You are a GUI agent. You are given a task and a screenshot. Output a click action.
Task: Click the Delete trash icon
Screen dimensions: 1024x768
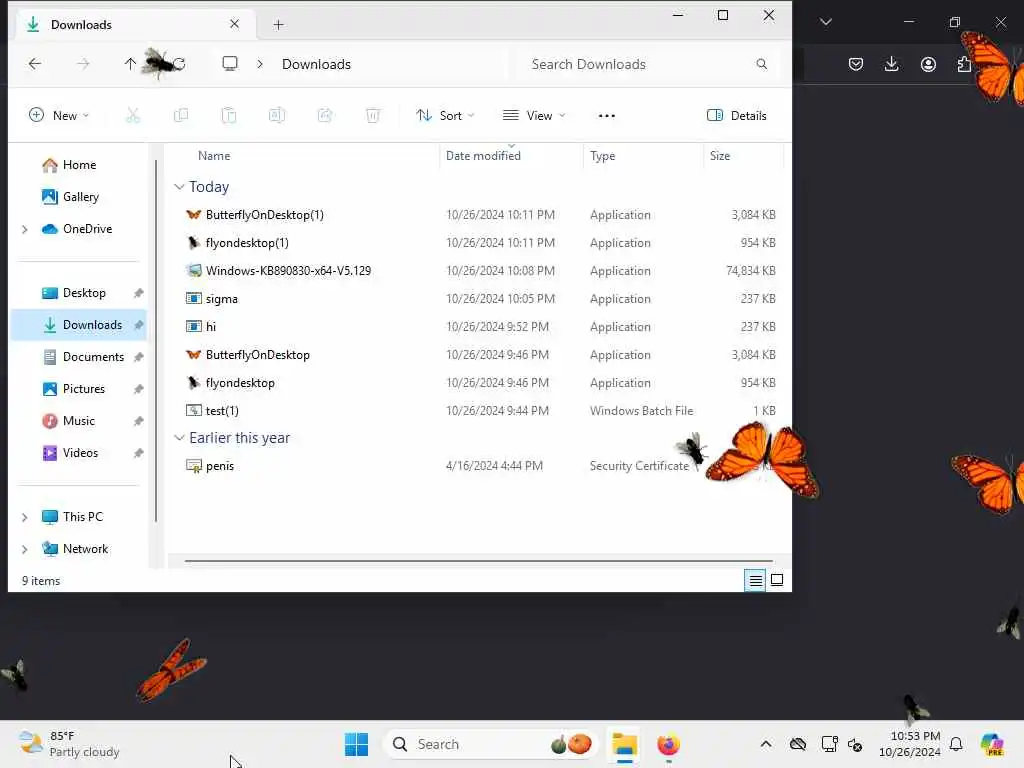coord(373,116)
